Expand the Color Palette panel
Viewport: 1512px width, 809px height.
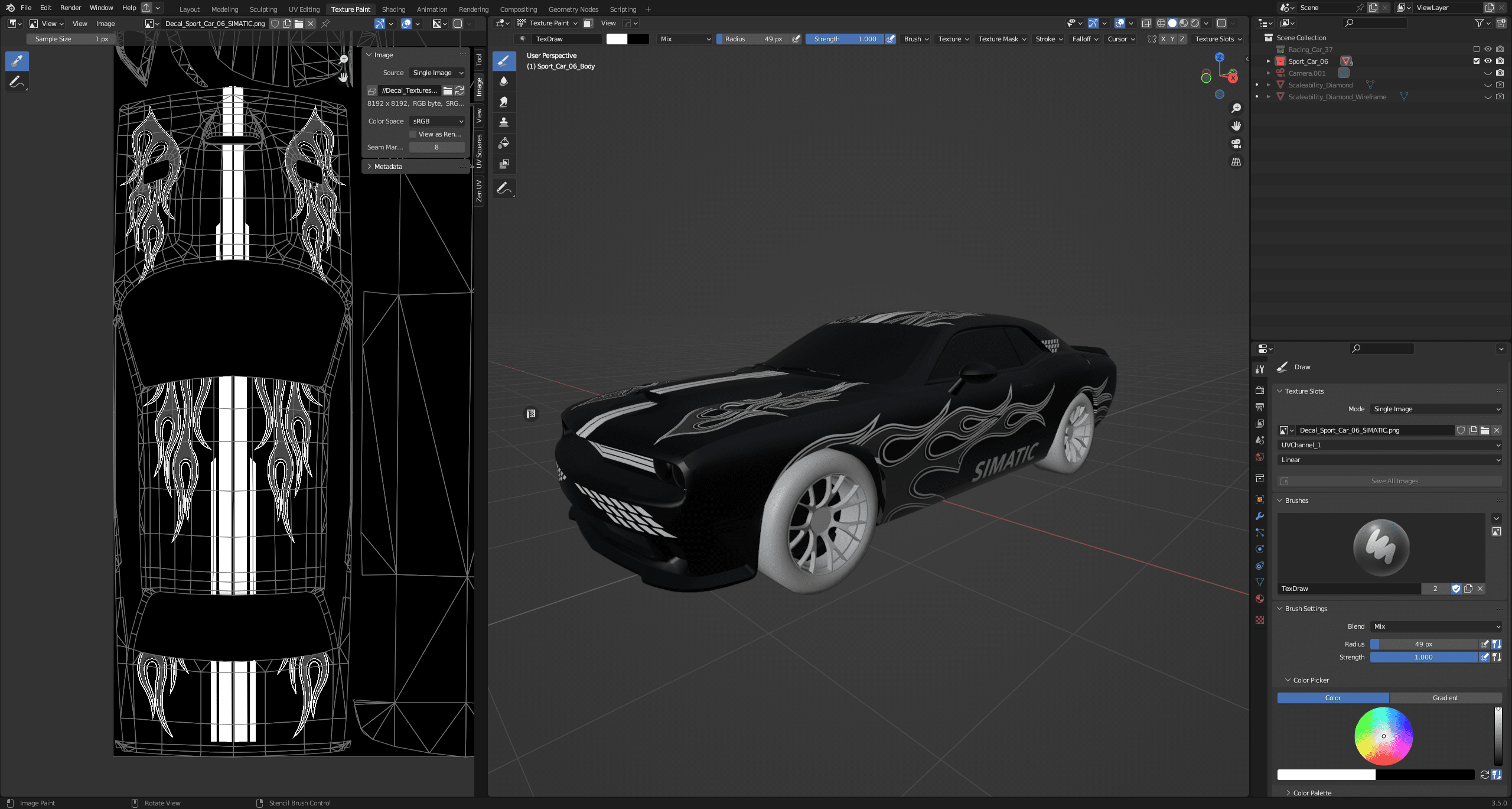pos(1311,793)
